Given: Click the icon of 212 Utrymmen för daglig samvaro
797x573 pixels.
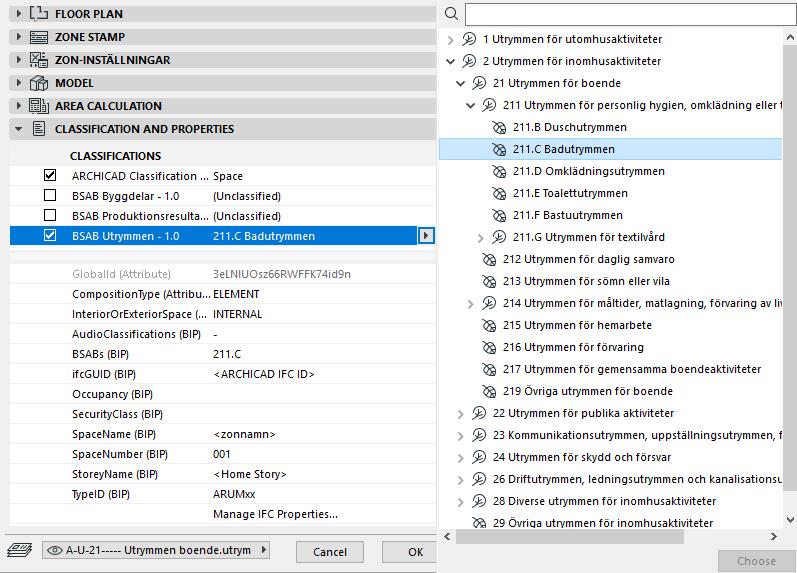Looking at the screenshot, I should (x=489, y=259).
